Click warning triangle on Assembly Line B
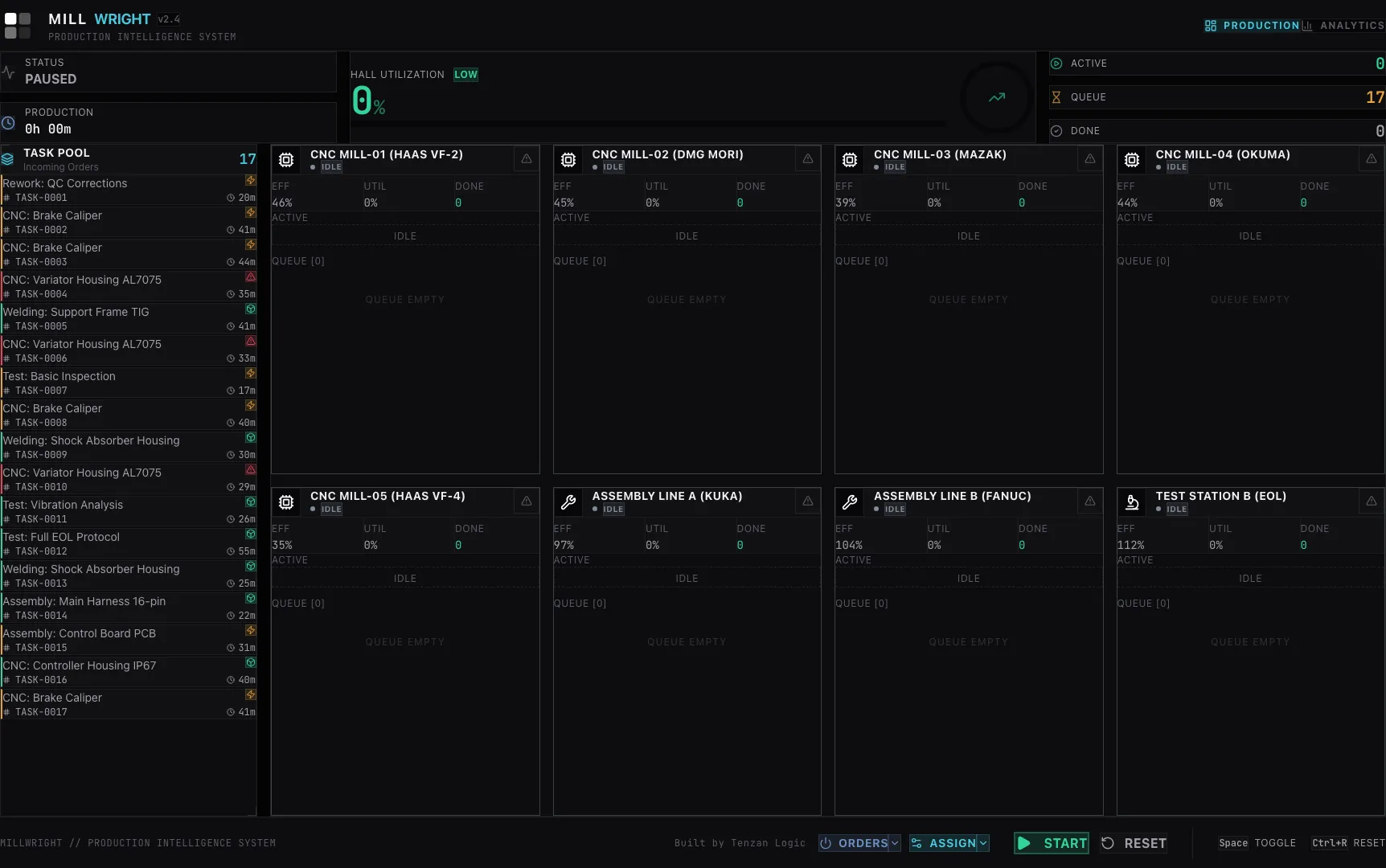 coord(1090,502)
